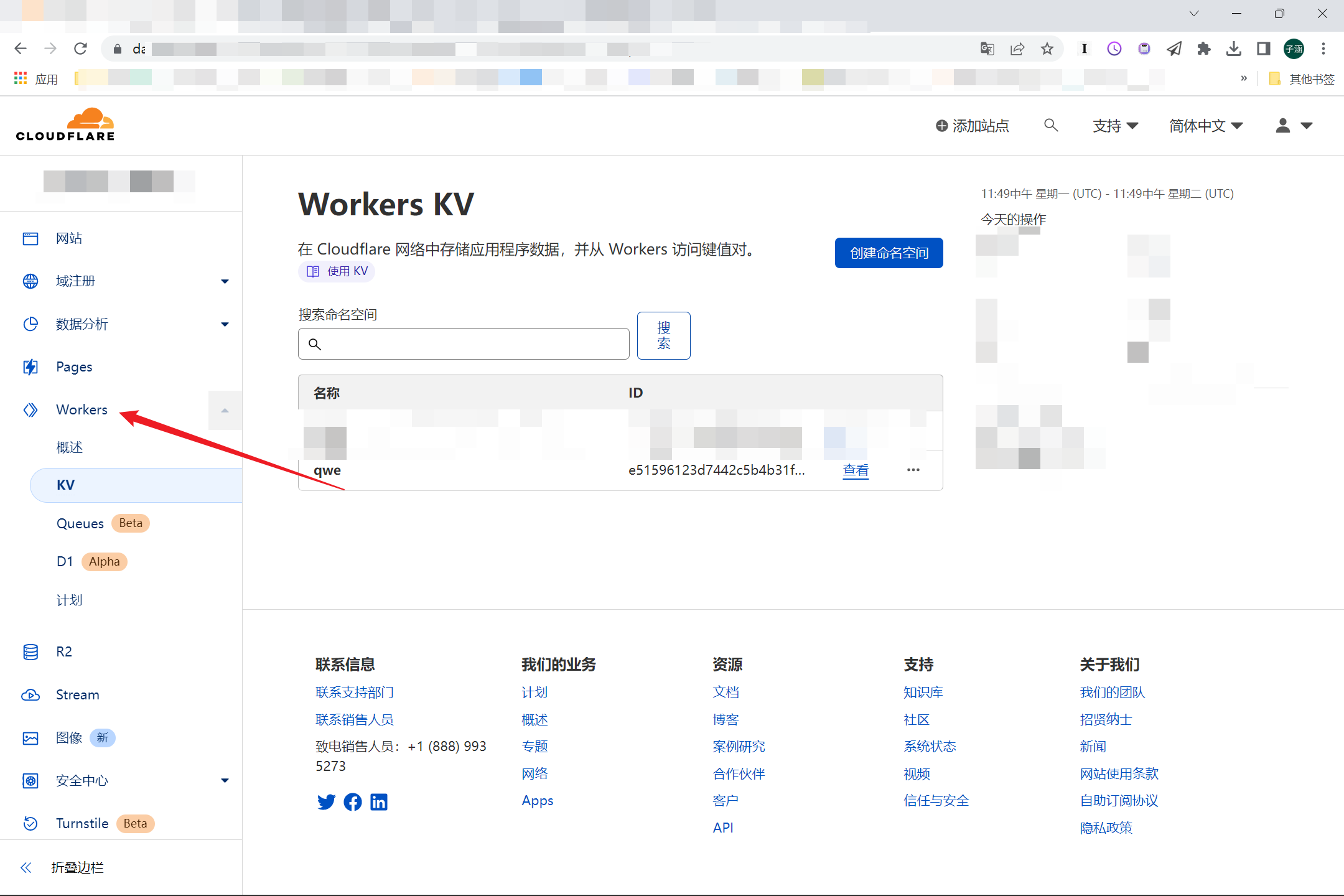Open the Twitter social link

(326, 802)
